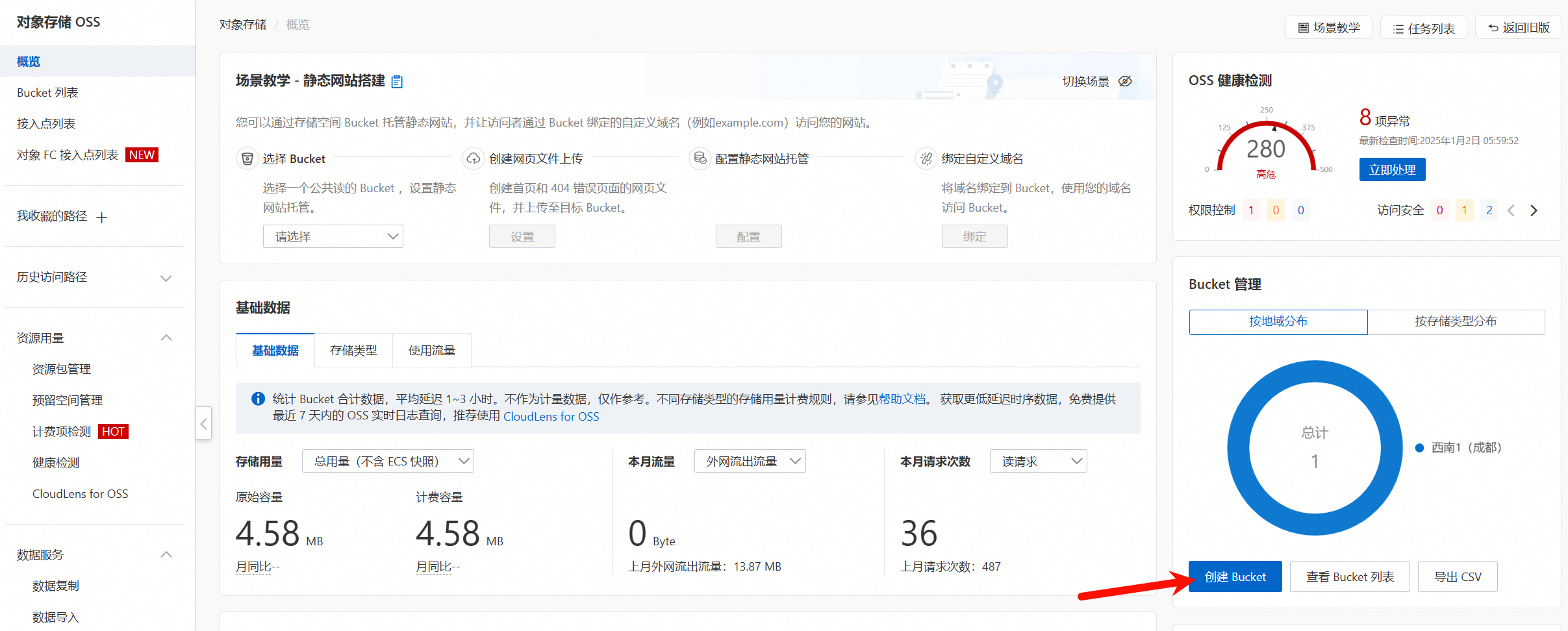1568x631 pixels.
Task: Click the 选择 Bucket step icon
Action: tap(247, 159)
